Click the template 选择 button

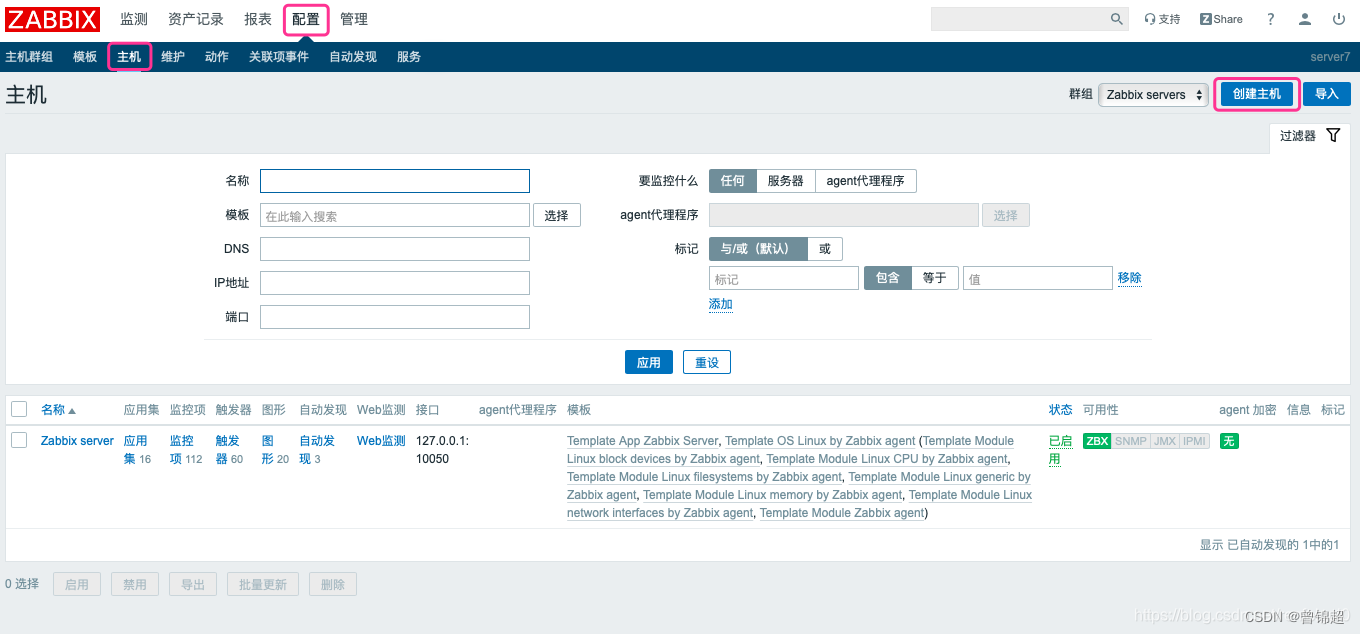point(557,215)
